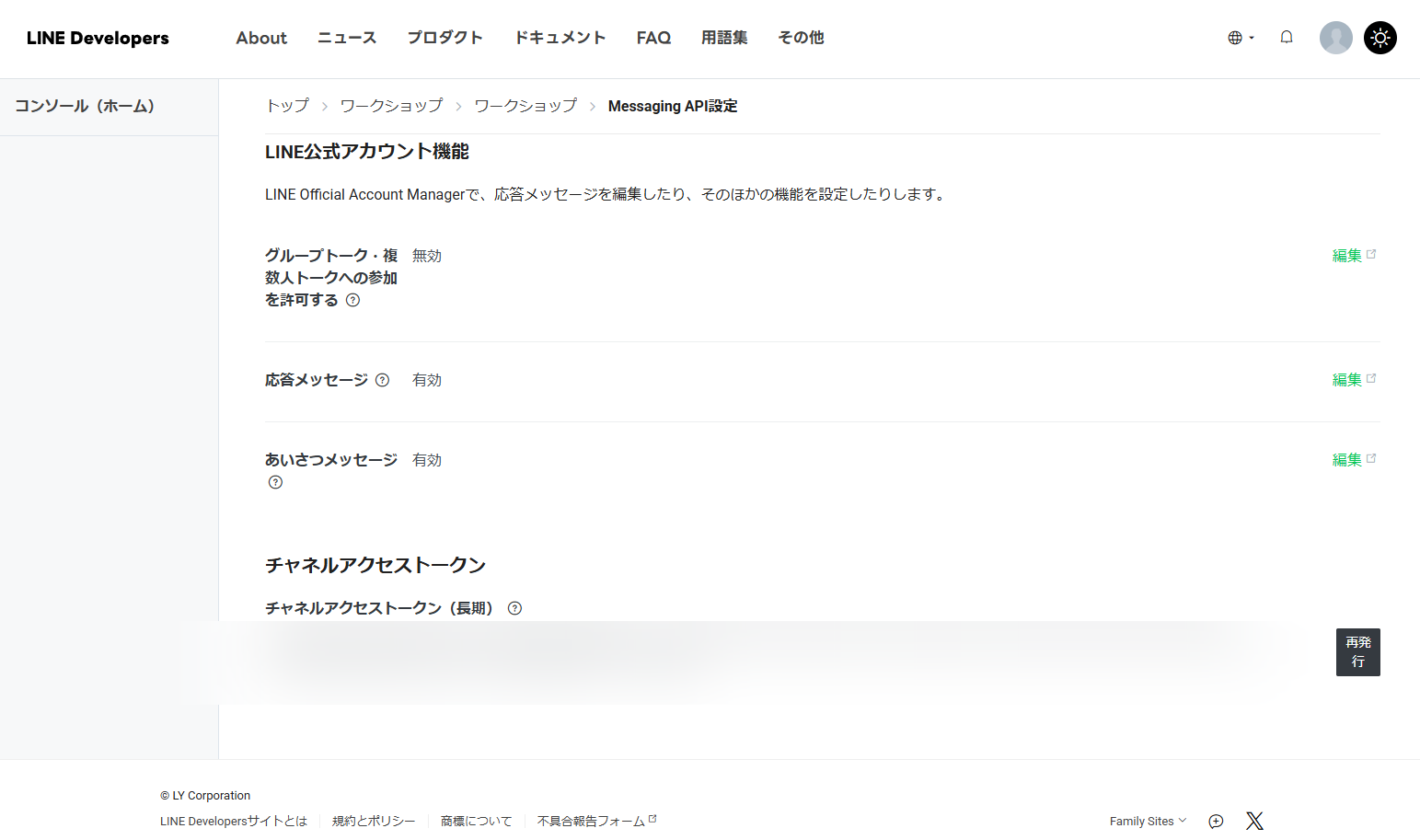Click the profile avatar icon
The height and width of the screenshot is (840, 1420).
tap(1335, 38)
